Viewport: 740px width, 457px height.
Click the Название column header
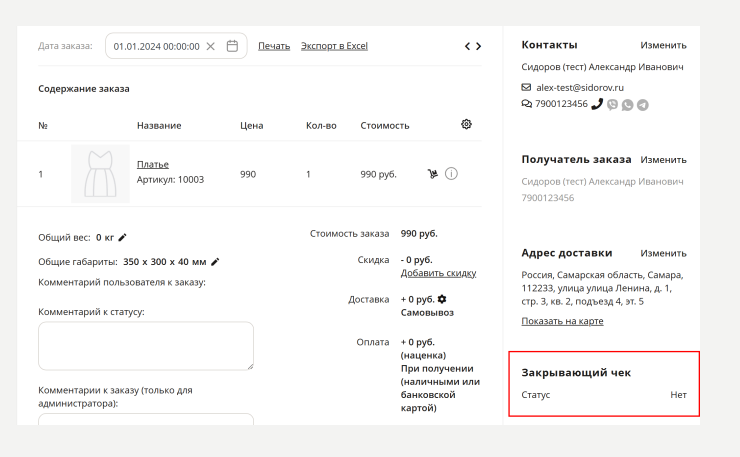coord(159,126)
